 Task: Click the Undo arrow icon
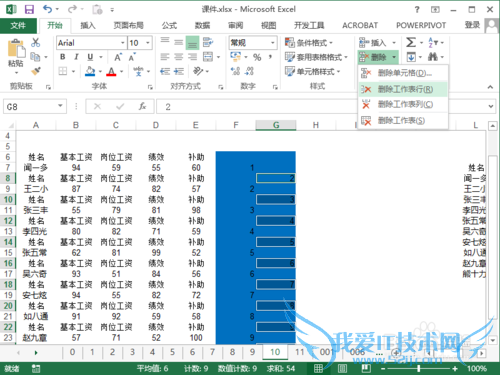click(x=47, y=9)
